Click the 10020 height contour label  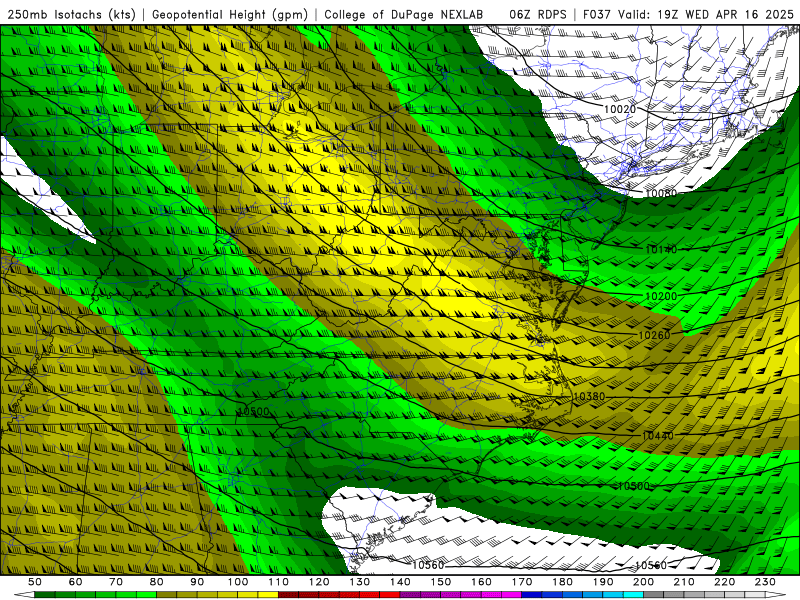point(620,109)
